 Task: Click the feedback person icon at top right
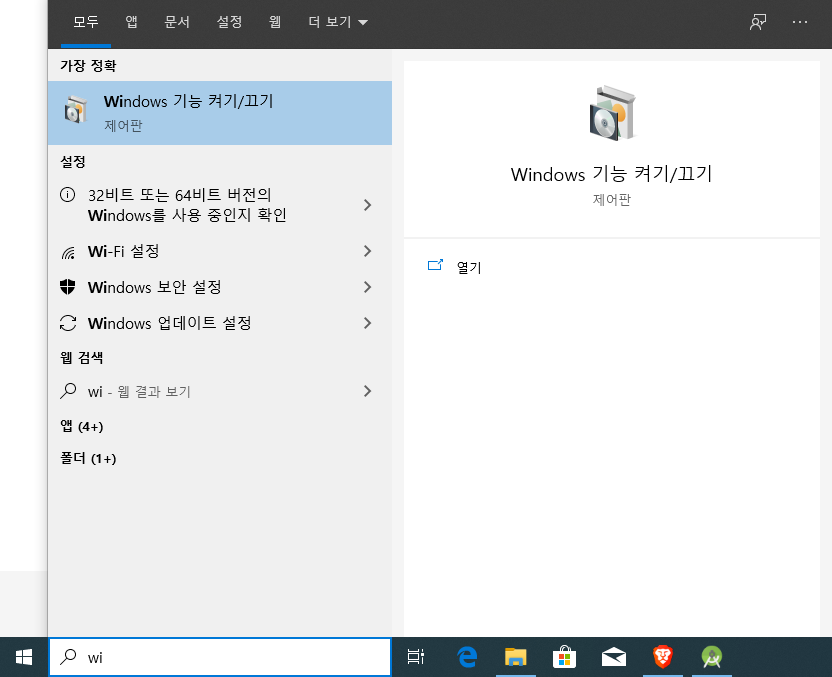pyautogui.click(x=758, y=22)
